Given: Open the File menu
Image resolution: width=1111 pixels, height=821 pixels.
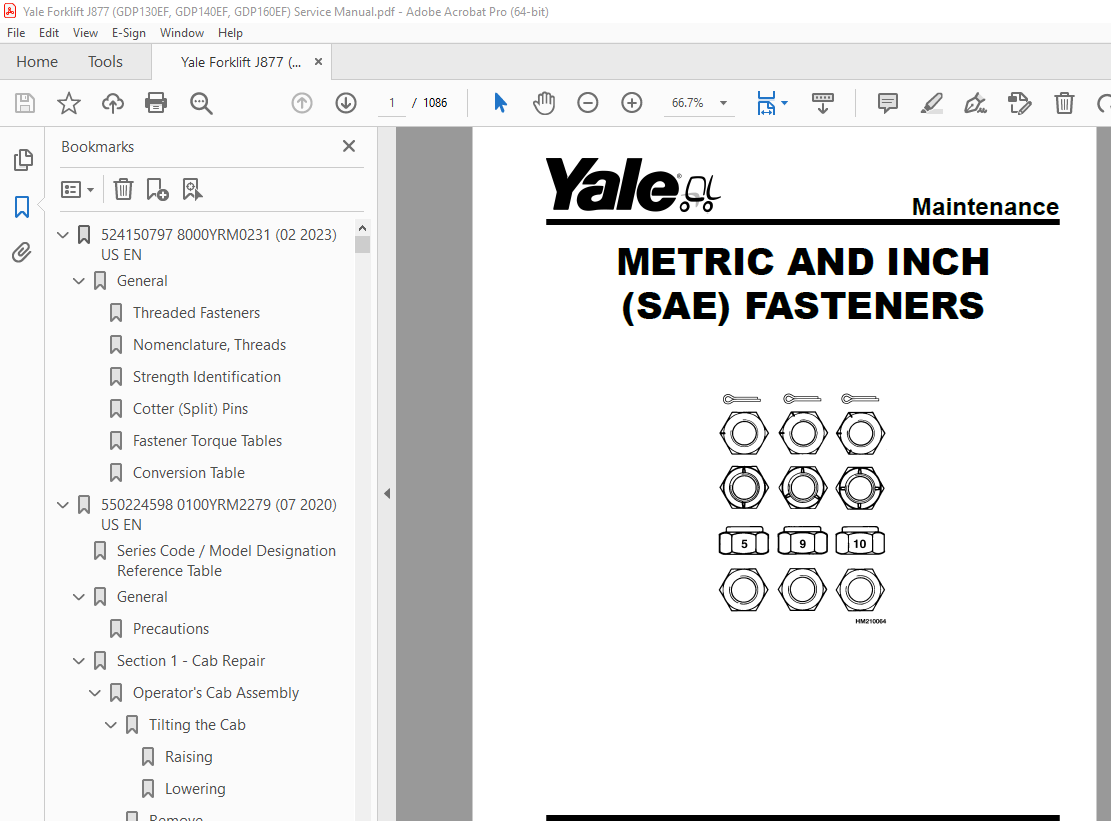Looking at the screenshot, I should pyautogui.click(x=16, y=33).
